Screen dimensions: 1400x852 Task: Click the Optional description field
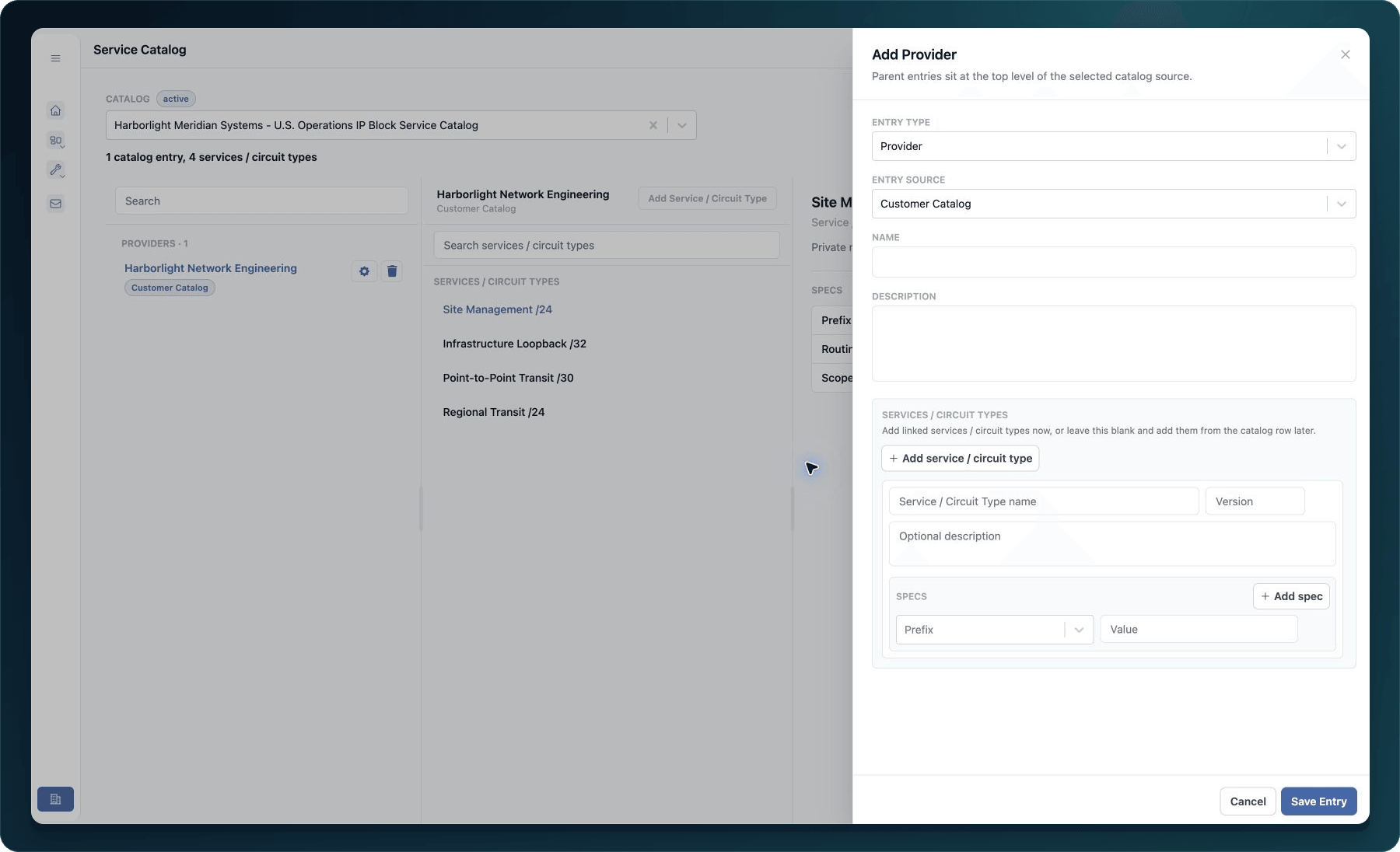tap(1112, 544)
